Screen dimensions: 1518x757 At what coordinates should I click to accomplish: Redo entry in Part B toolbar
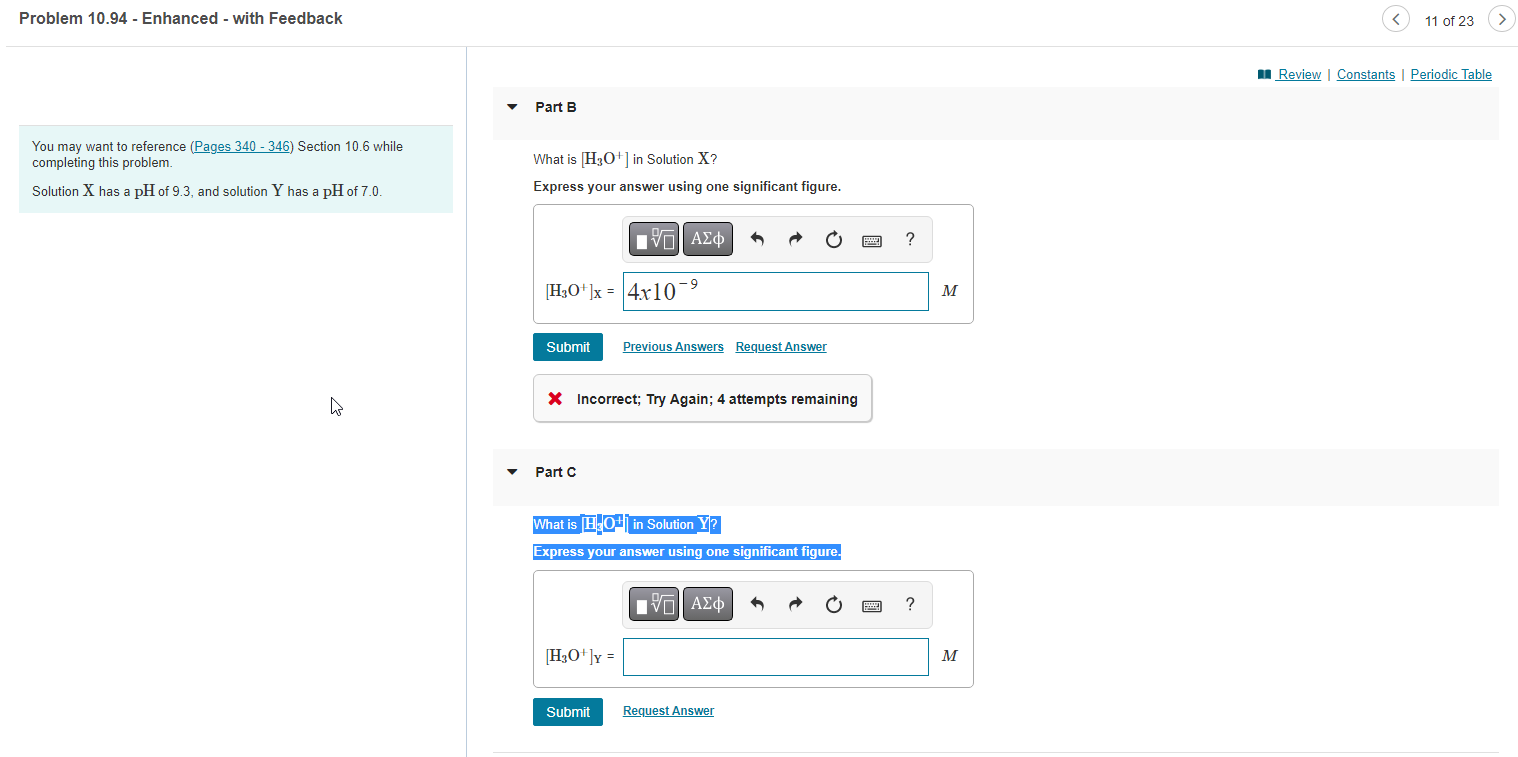[x=796, y=239]
